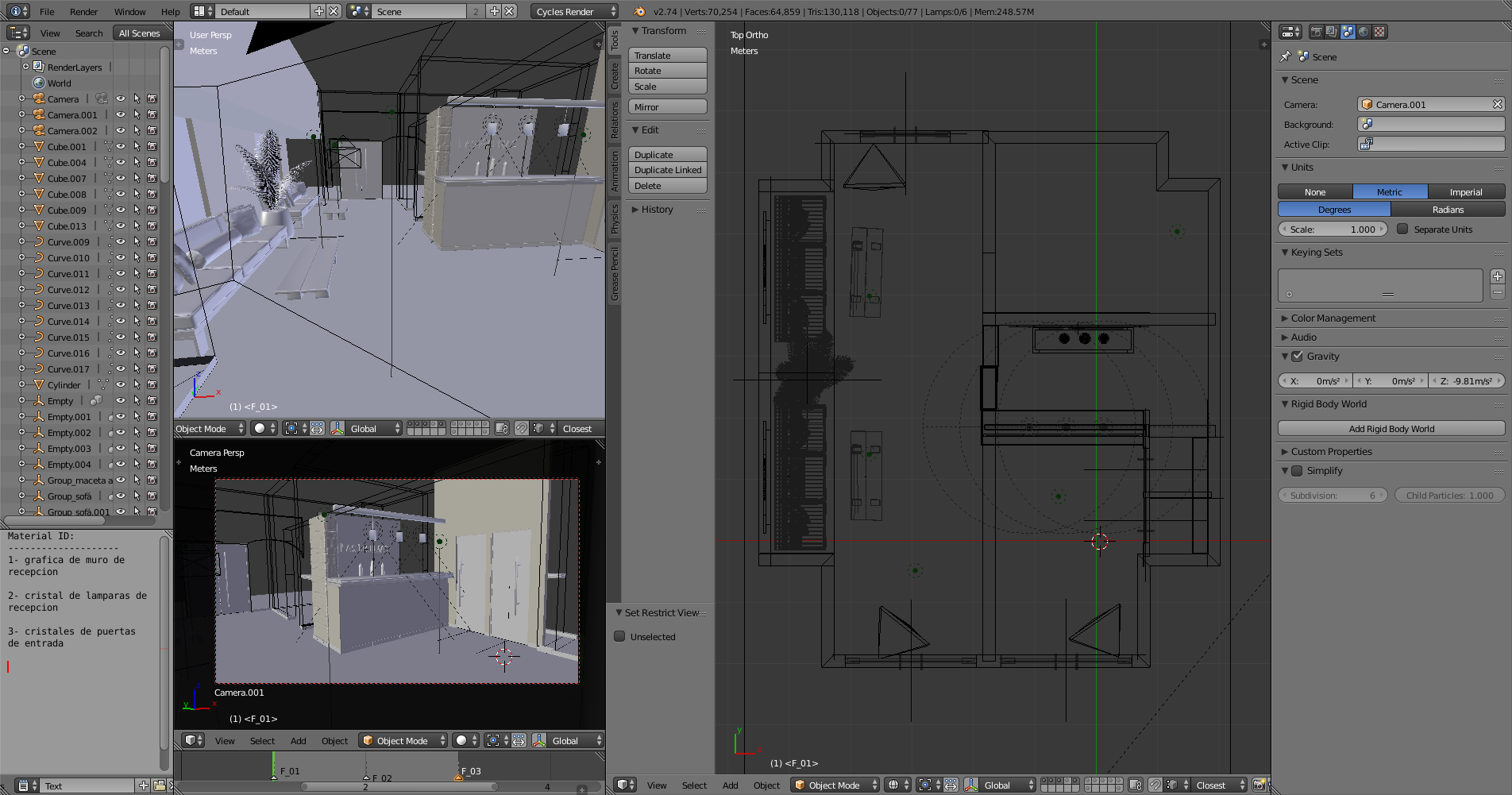1512x795 pixels.
Task: Open the Render menu in top bar
Action: (83, 12)
